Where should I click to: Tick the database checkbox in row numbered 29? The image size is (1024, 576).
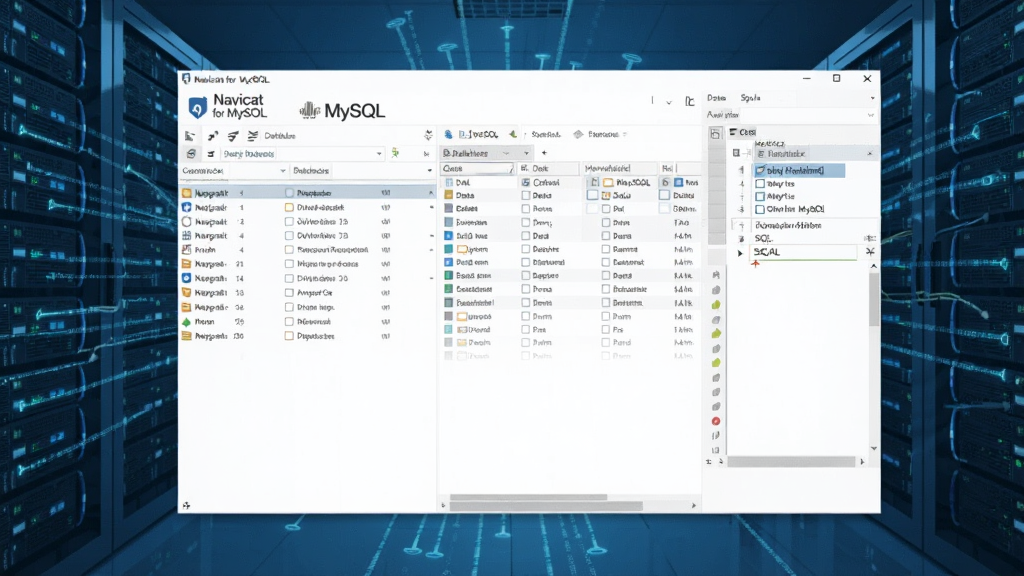tap(289, 321)
